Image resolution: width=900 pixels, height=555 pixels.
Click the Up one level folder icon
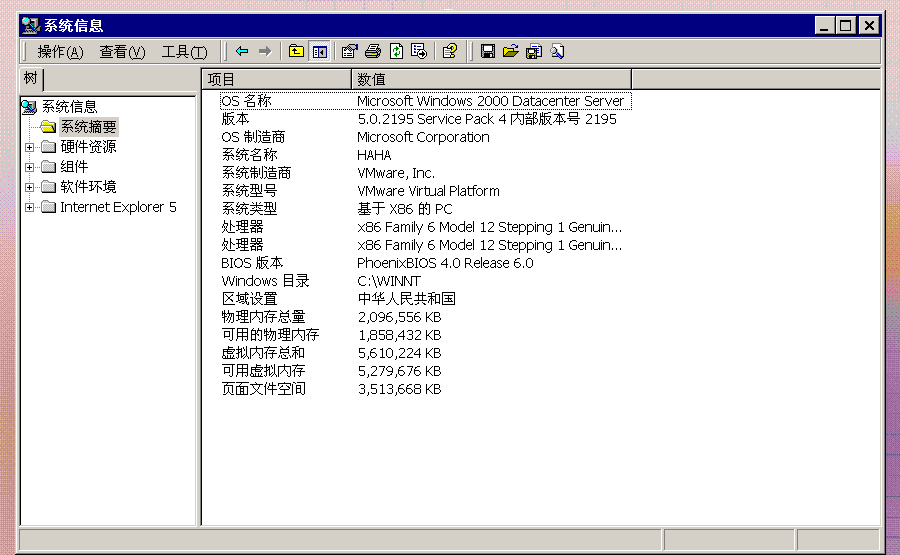coord(297,52)
